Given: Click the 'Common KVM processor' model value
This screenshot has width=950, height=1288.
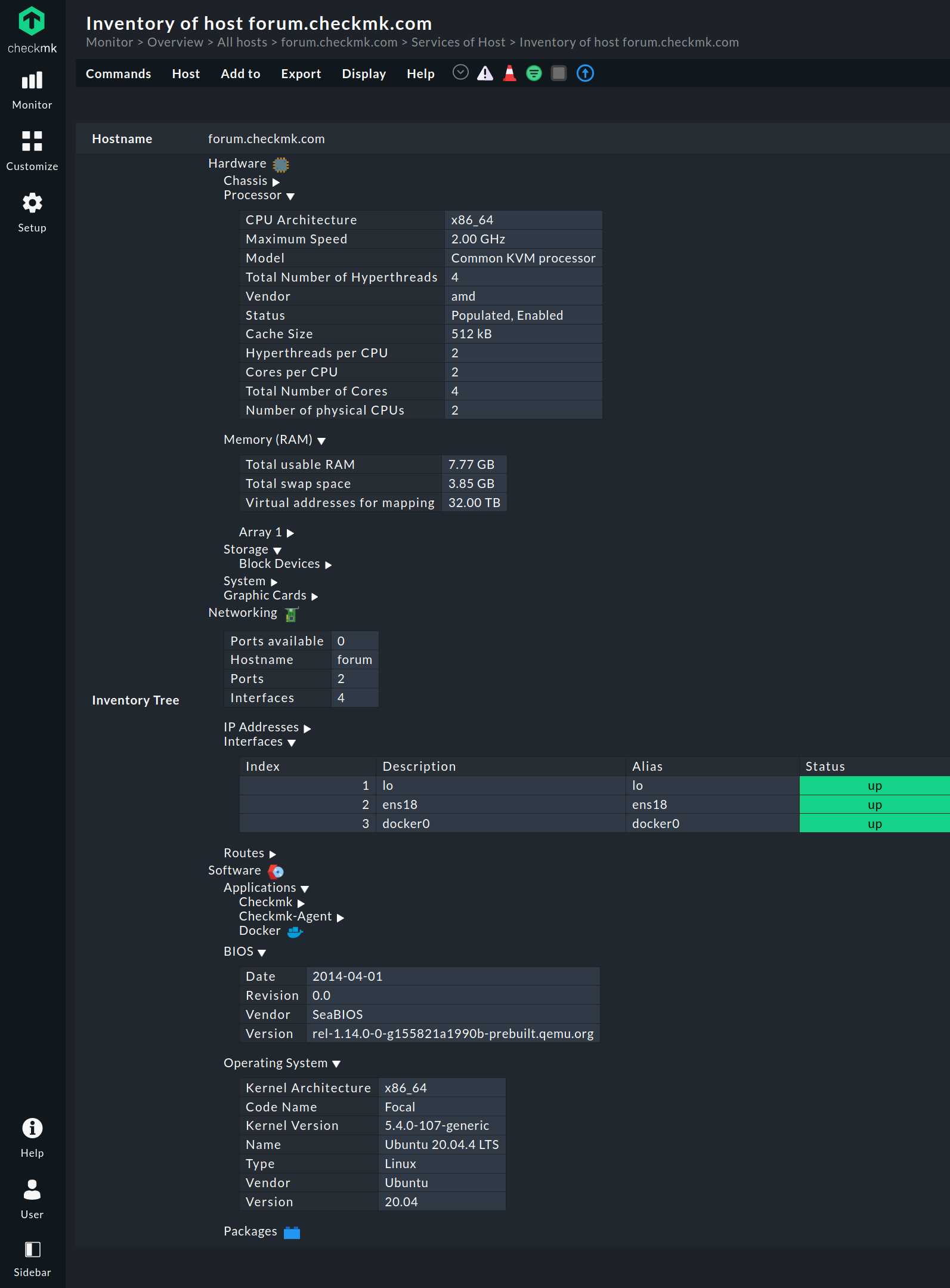Looking at the screenshot, I should [x=524, y=258].
